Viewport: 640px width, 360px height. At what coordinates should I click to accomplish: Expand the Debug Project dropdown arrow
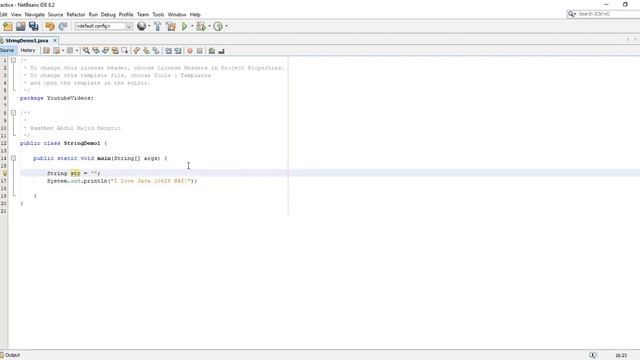tap(209, 26)
